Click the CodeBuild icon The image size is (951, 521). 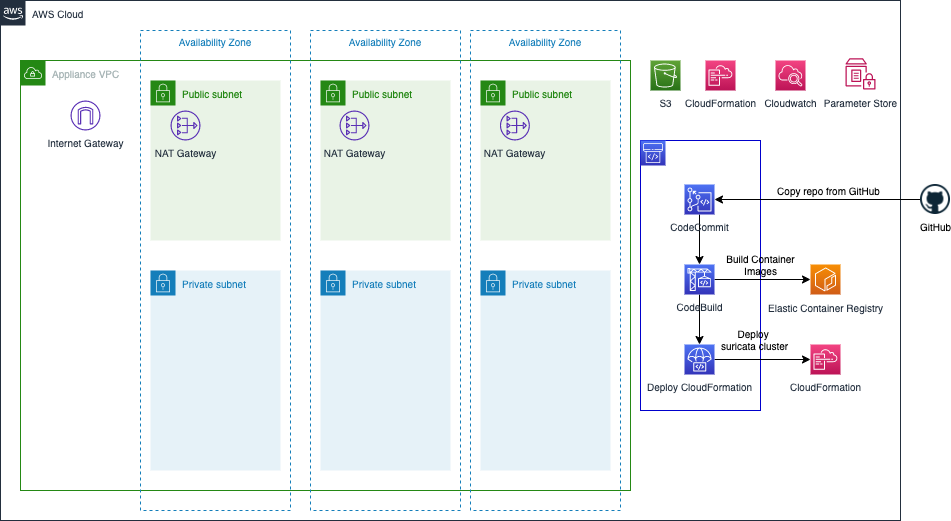click(x=699, y=280)
